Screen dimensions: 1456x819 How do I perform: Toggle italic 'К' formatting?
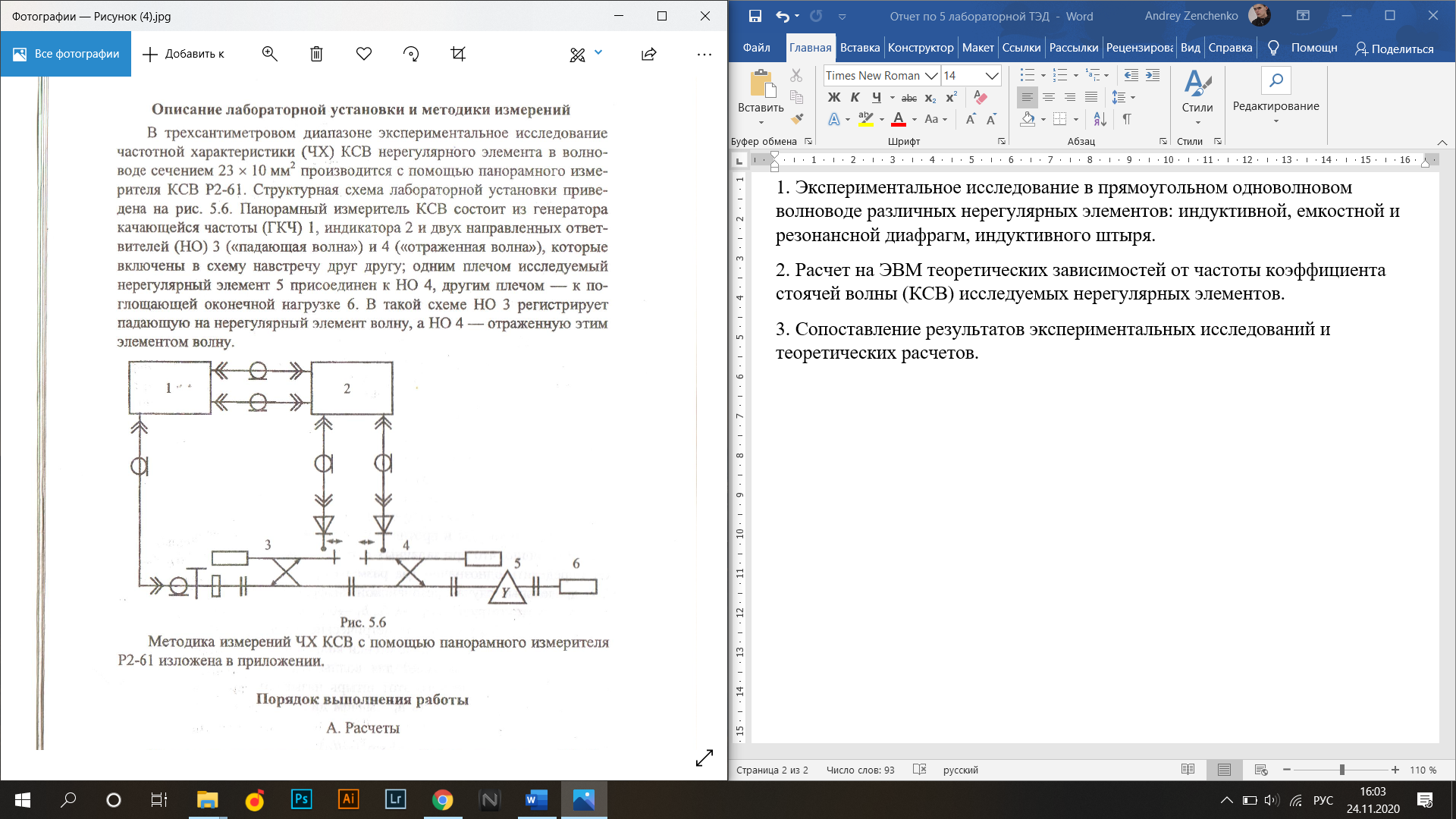click(x=855, y=97)
